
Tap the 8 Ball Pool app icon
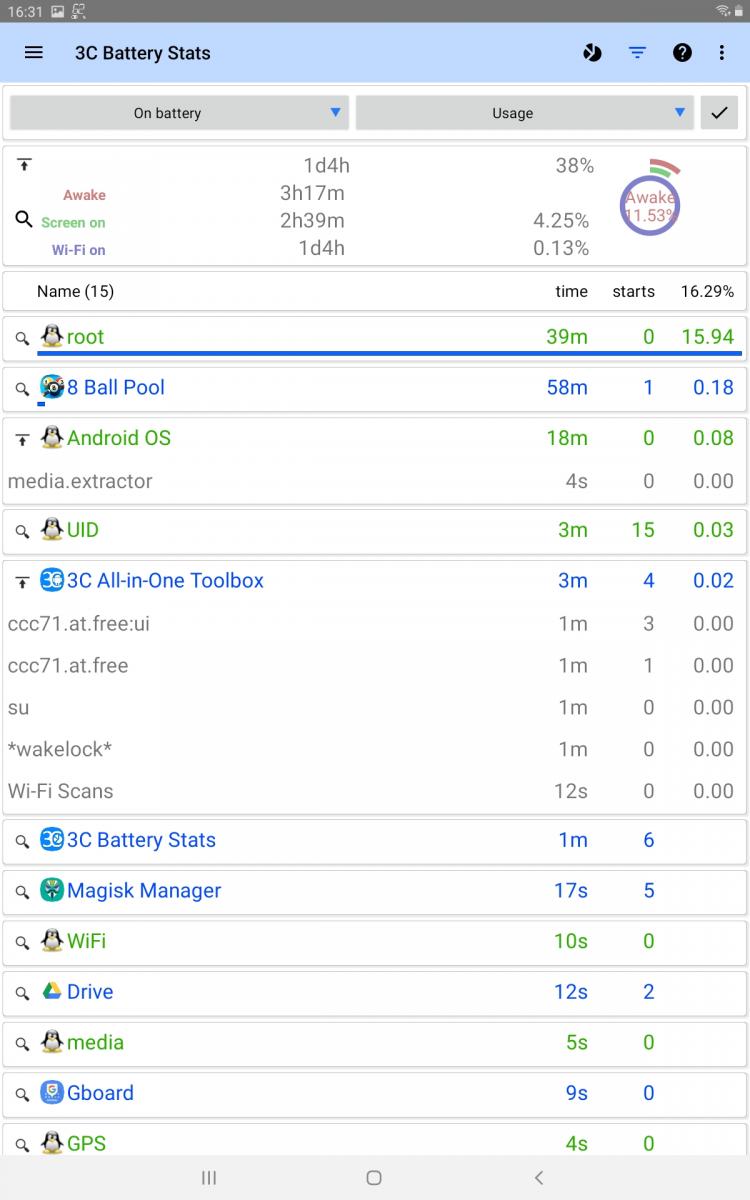[52, 387]
